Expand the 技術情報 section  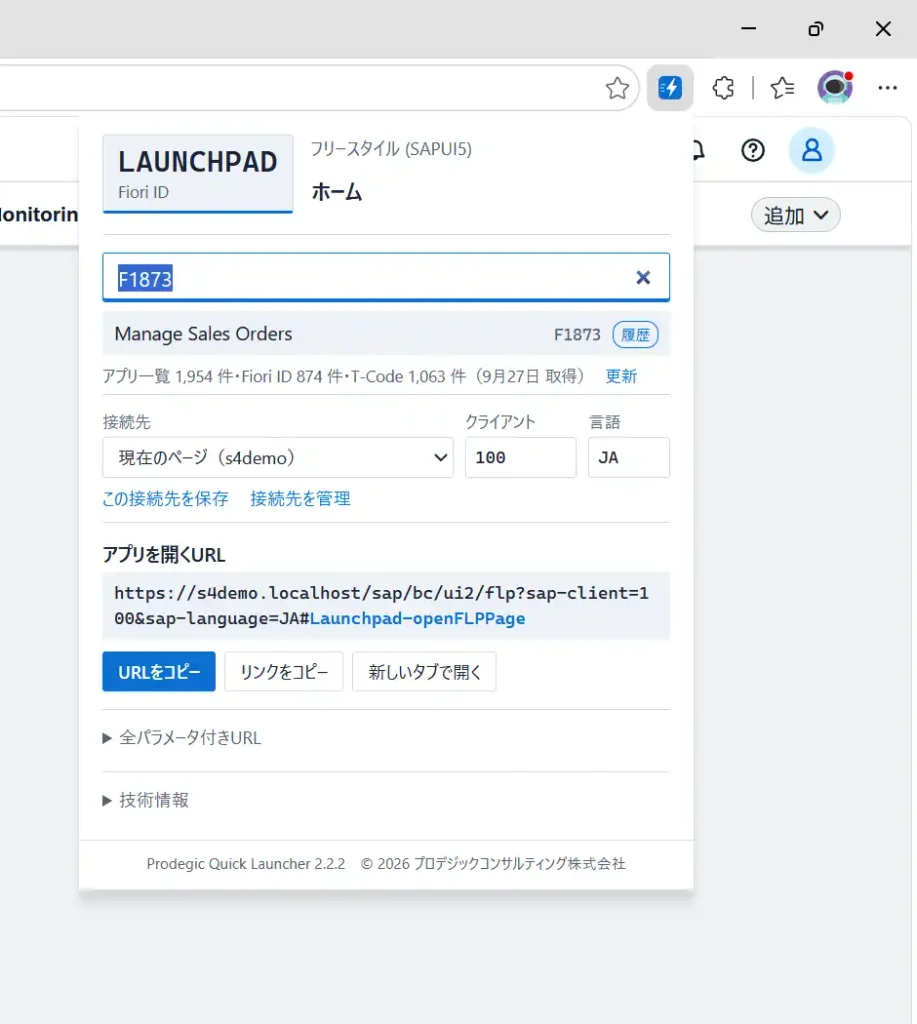coord(146,800)
